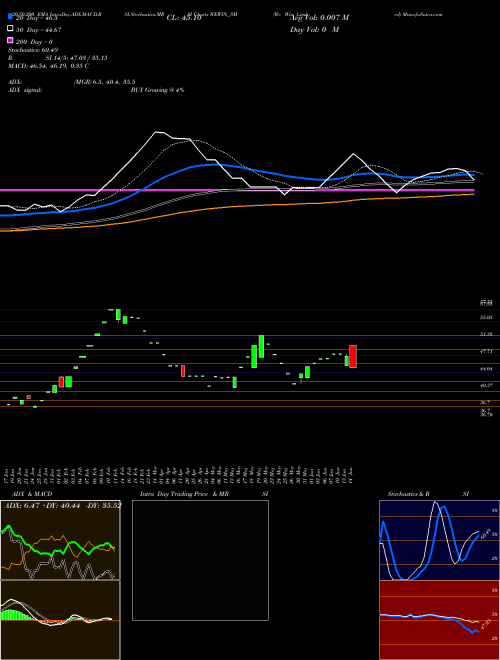Click the white 50 Day legend swatch
Image resolution: width=500 pixels, height=660 pixels.
coord(10,29)
